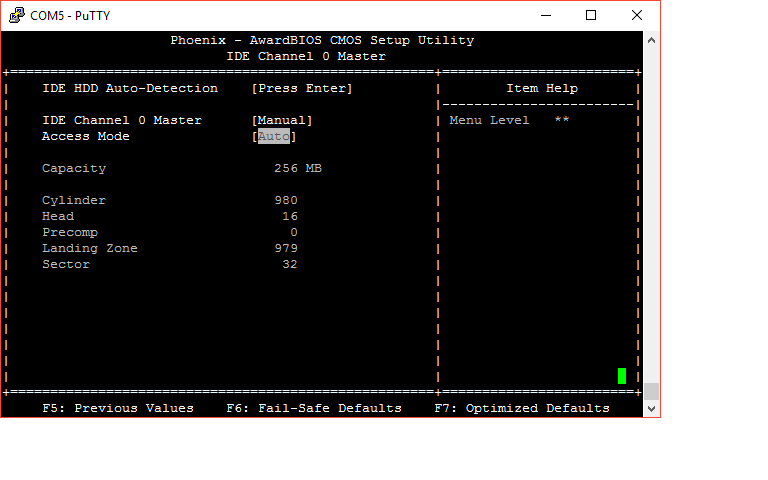Select the [Manual] channel master value
Image resolution: width=768 pixels, height=480 pixels.
[282, 120]
